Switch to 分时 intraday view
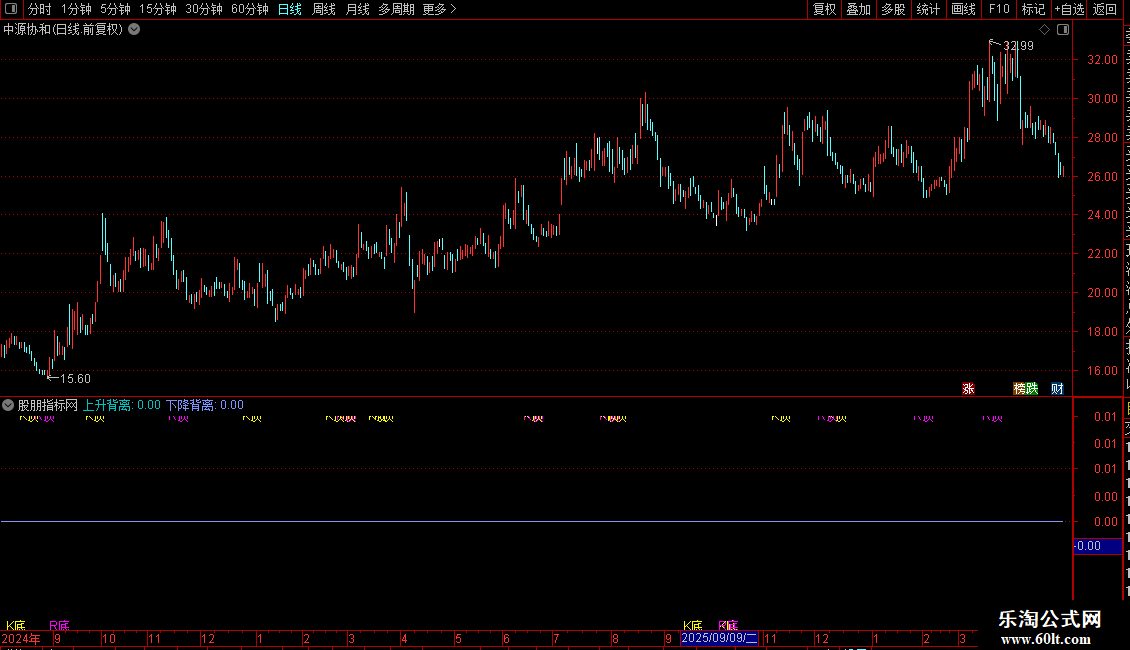 [x=40, y=9]
